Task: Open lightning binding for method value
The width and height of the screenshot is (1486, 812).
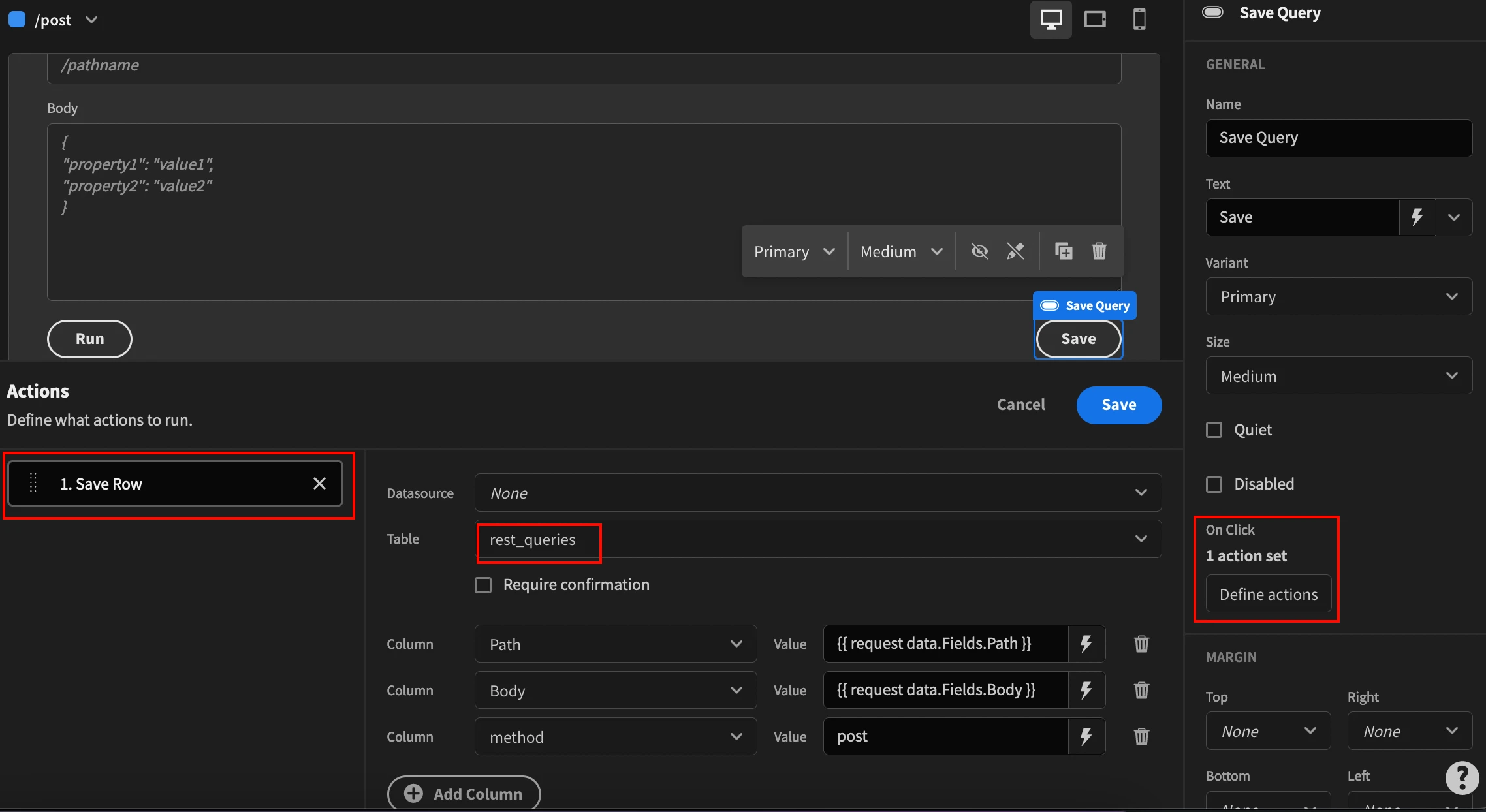Action: [1086, 737]
